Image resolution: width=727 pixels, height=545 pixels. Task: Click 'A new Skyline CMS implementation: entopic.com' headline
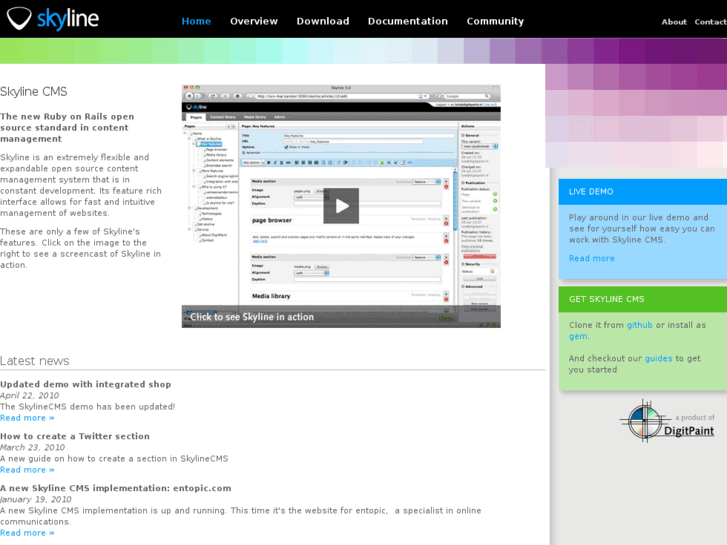click(115, 488)
